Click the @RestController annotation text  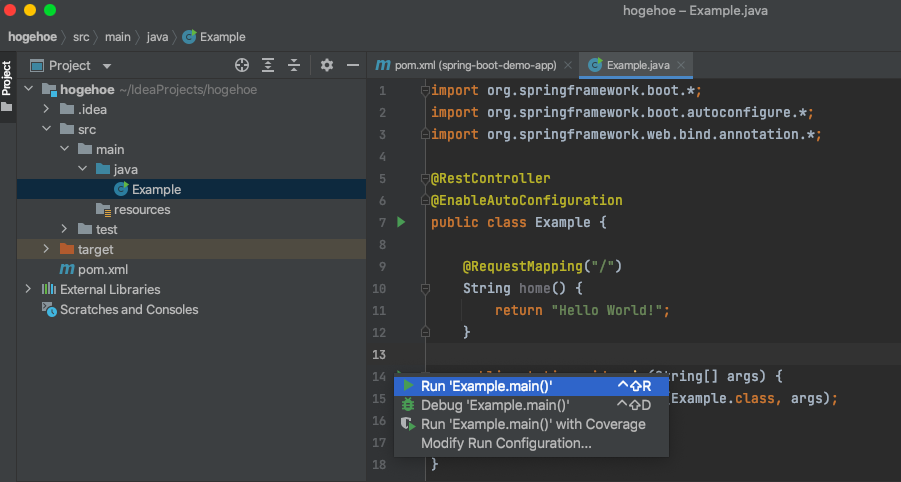click(491, 178)
